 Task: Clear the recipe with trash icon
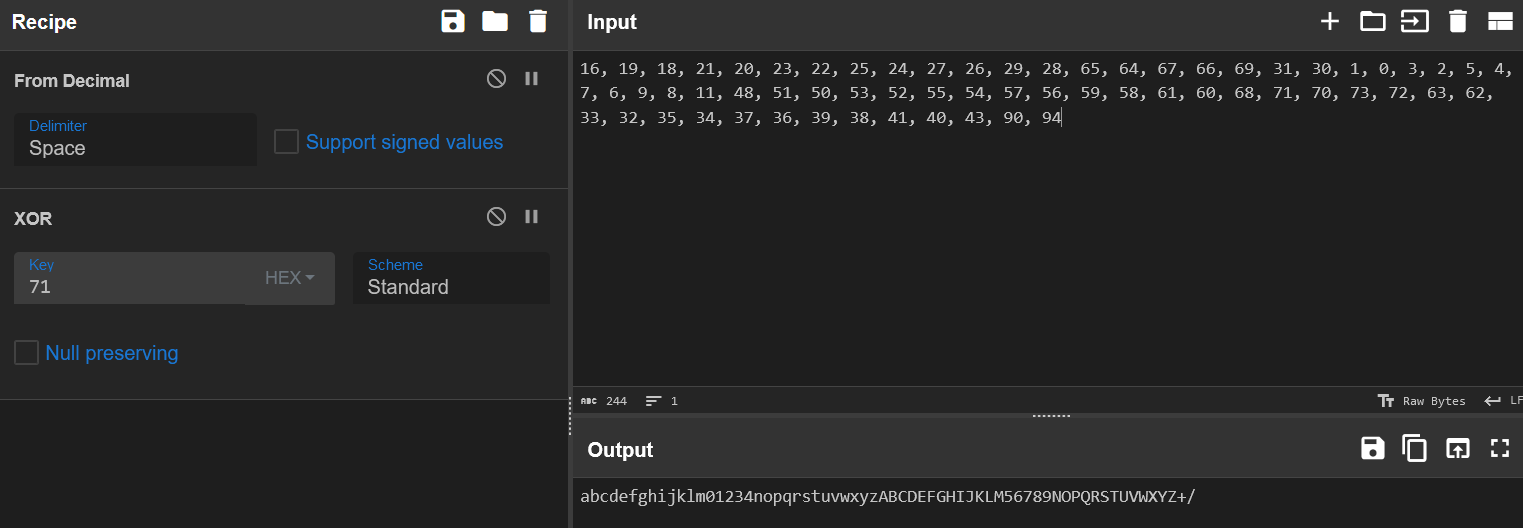[x=538, y=21]
